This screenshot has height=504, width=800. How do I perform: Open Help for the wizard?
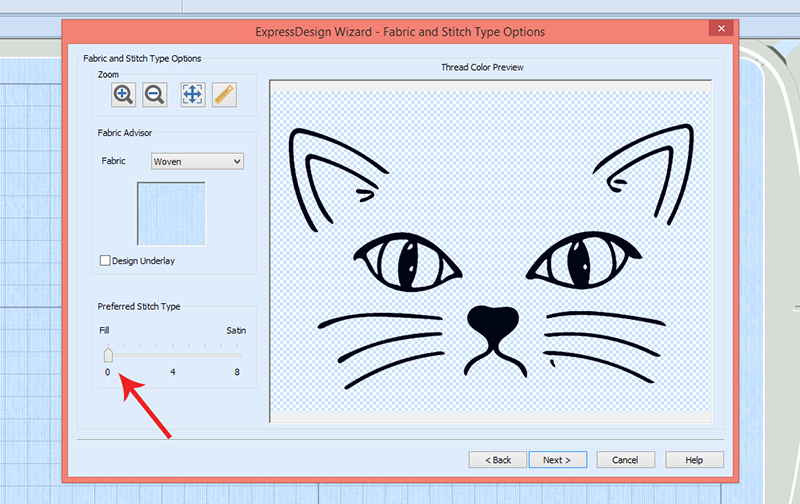click(x=694, y=460)
